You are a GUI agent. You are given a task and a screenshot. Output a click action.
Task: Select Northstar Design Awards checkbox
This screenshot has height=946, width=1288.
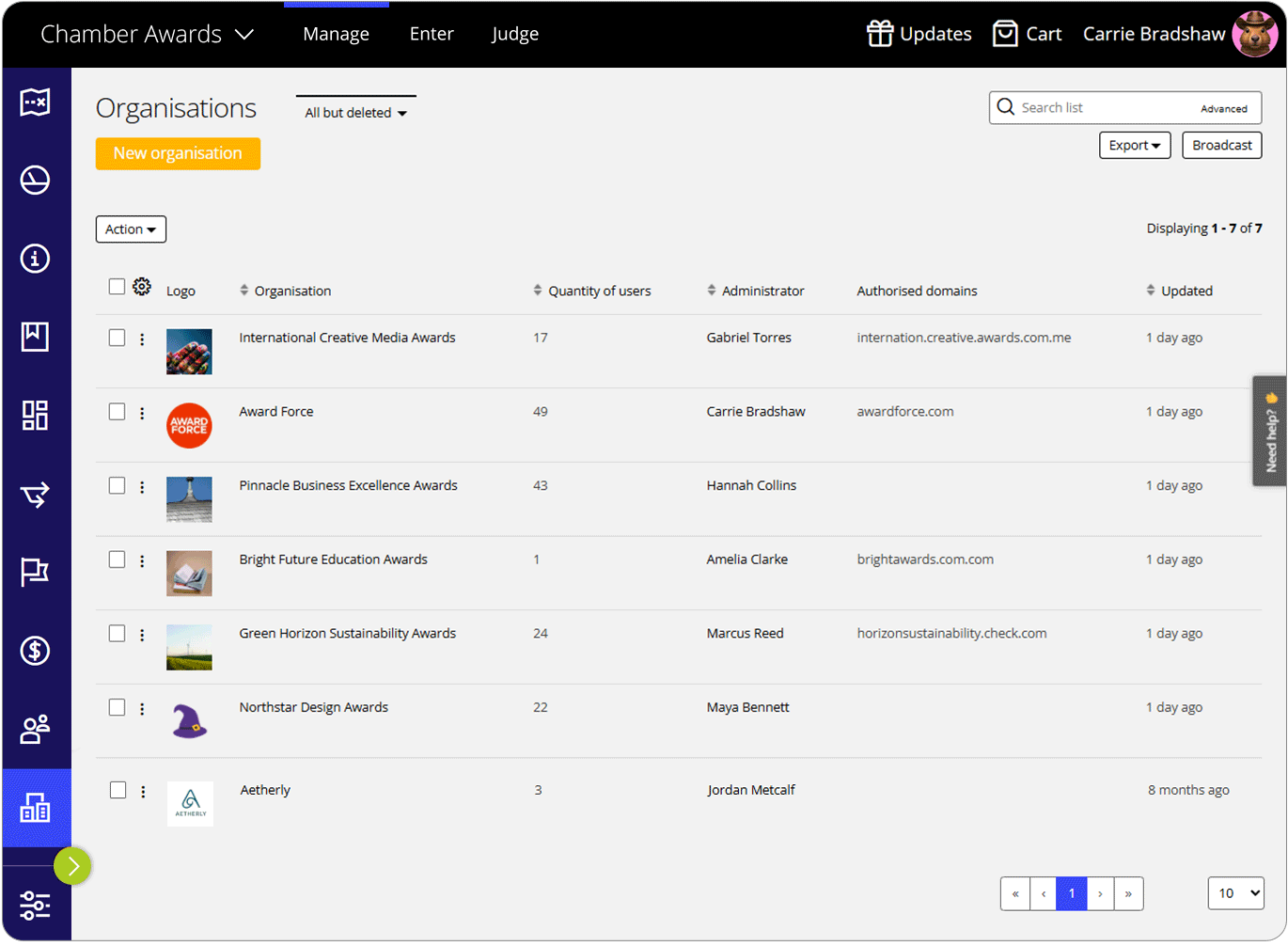[x=117, y=707]
